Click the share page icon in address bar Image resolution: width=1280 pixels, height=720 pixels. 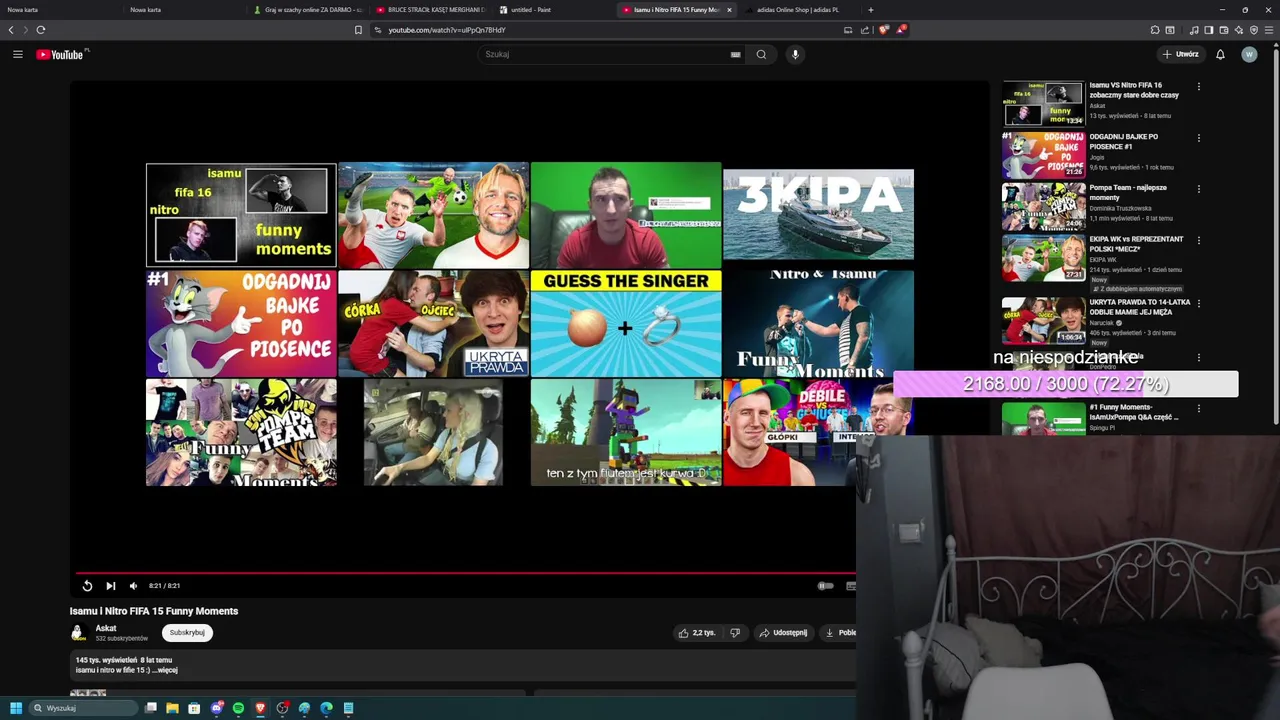[x=865, y=30]
